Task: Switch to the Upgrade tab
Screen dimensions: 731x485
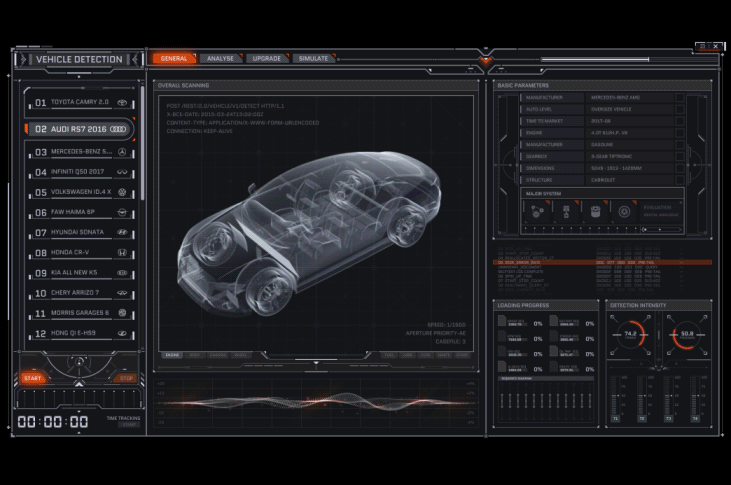Action: click(x=267, y=58)
